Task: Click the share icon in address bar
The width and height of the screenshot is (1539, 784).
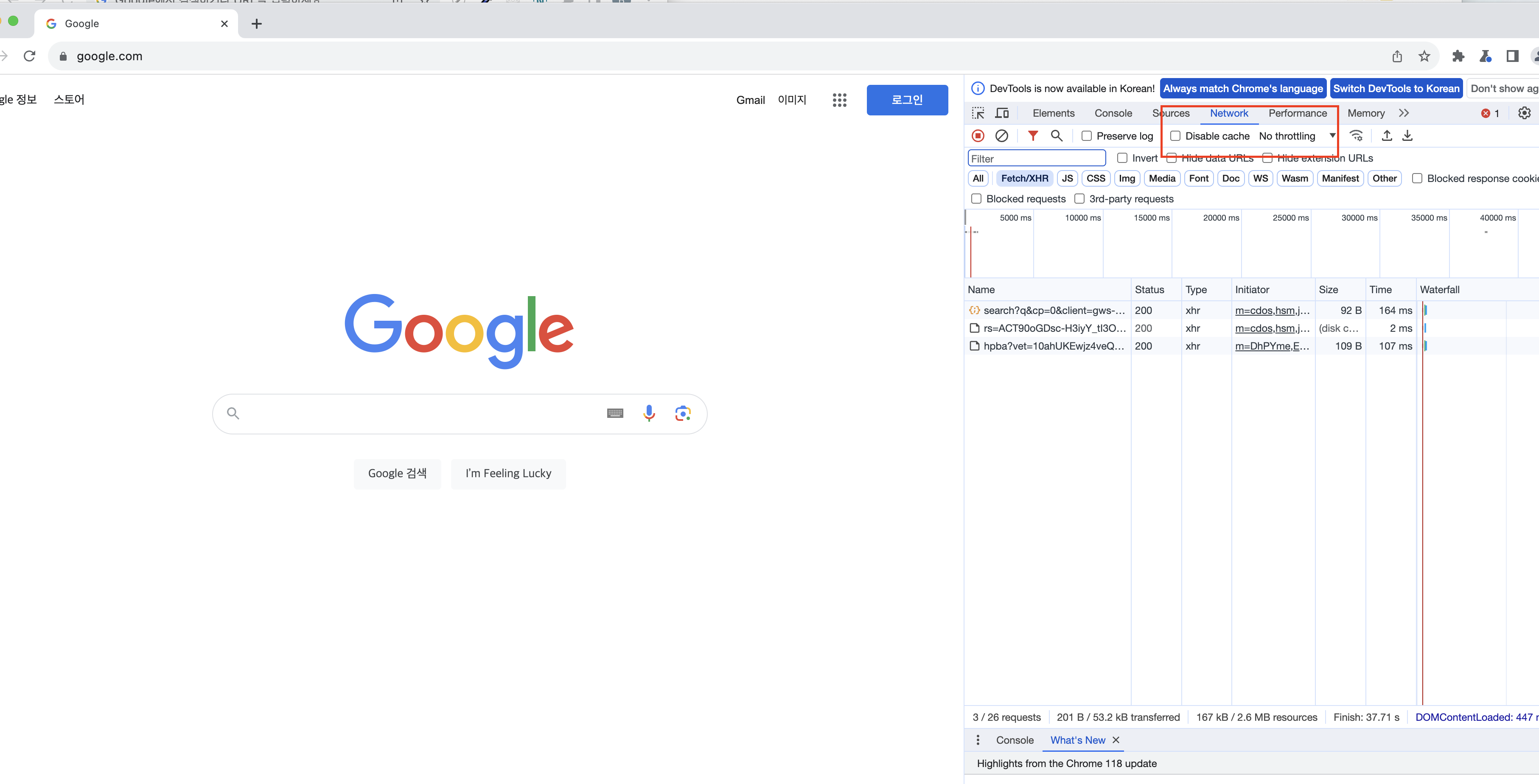Action: pos(1397,56)
